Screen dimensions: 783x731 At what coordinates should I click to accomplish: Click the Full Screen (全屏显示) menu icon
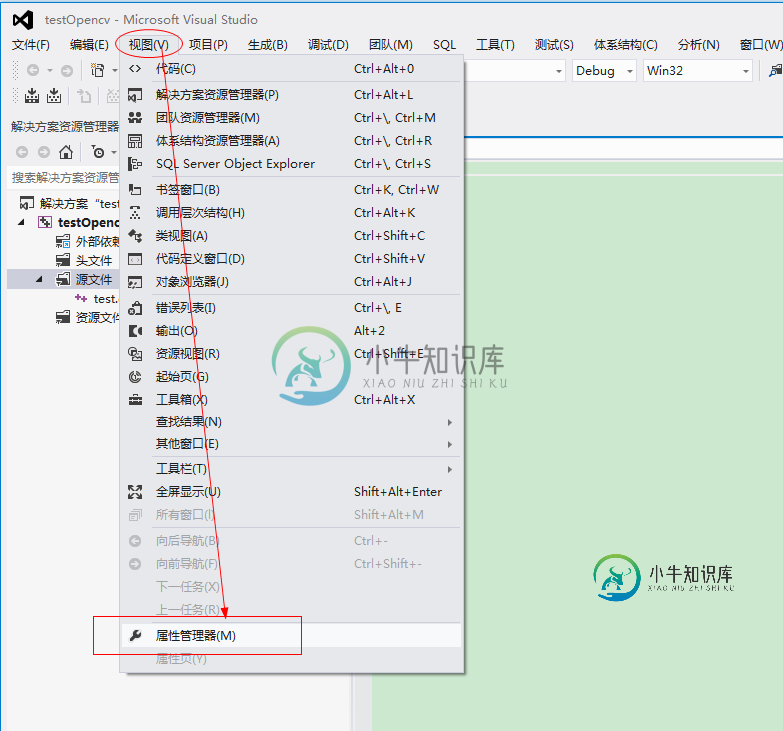click(x=135, y=492)
